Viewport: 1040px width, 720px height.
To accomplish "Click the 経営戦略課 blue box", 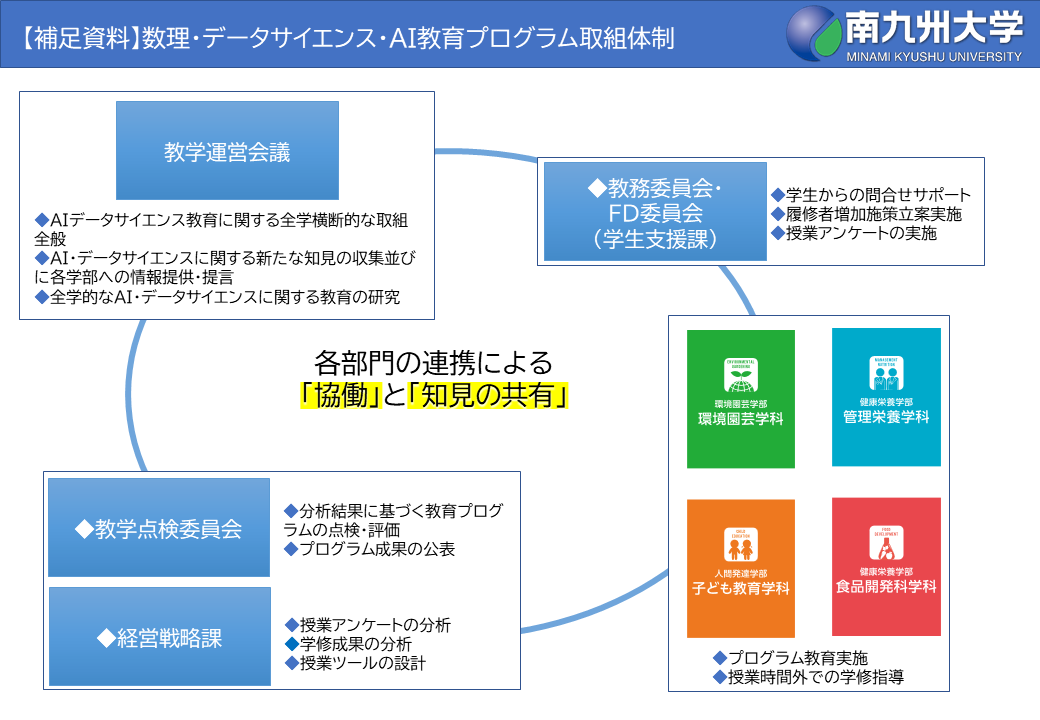I will (159, 637).
